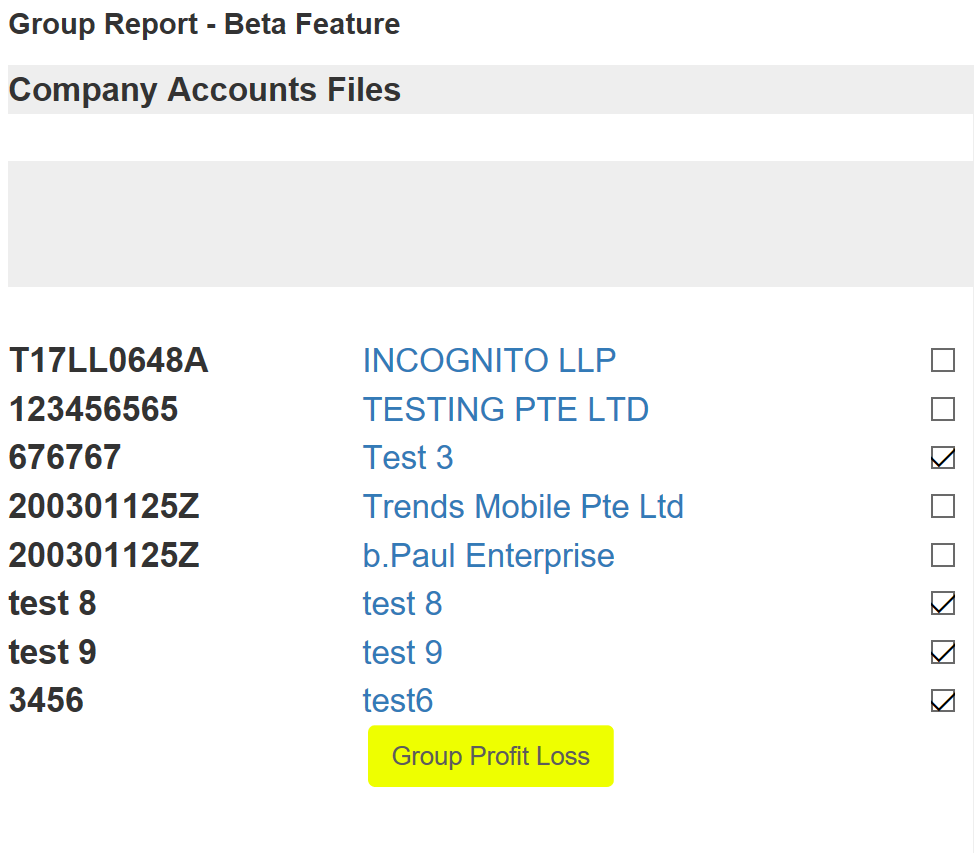Follow the test6 company link

397,701
